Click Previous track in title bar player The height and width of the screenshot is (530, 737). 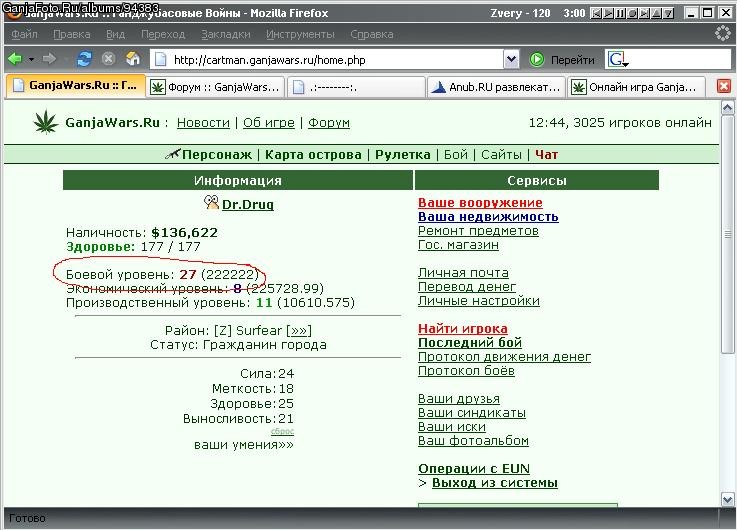coord(596,14)
